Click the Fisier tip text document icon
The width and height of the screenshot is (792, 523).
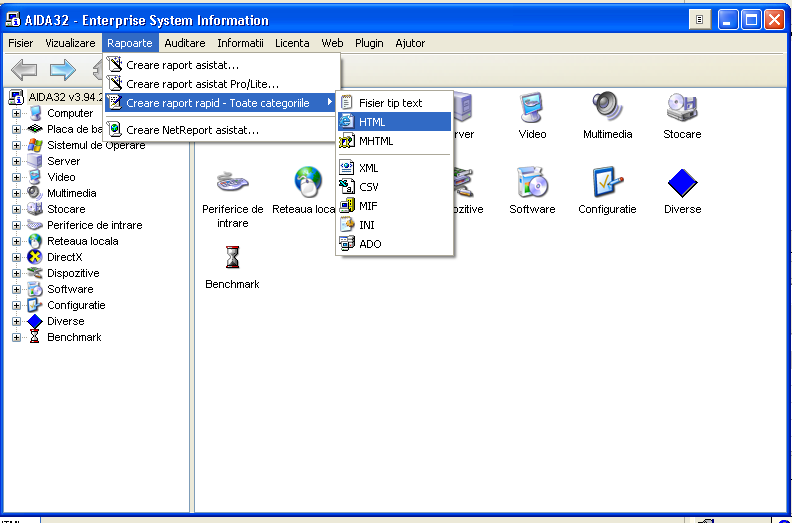[346, 103]
